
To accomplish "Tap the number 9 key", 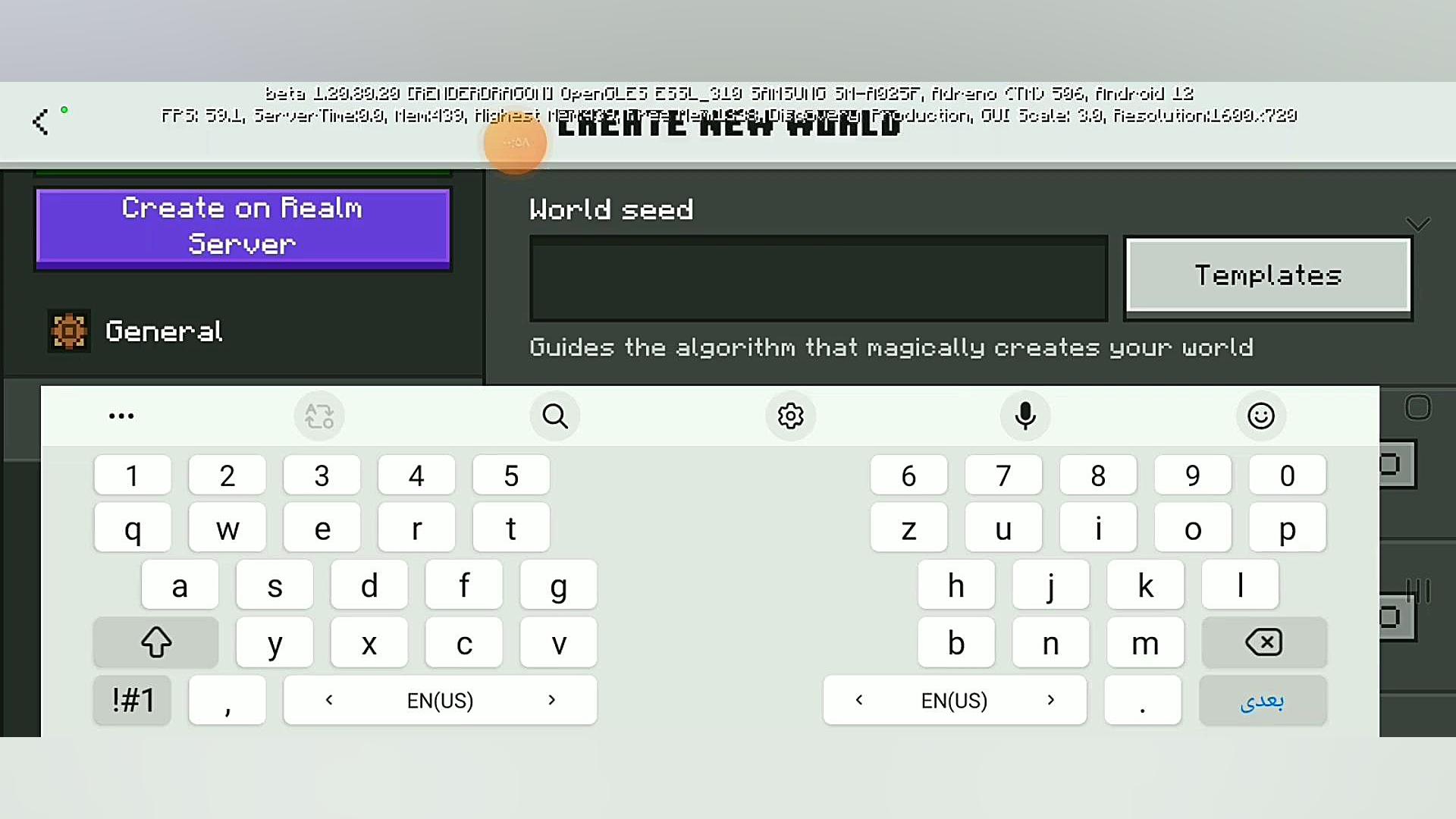I will [1193, 475].
